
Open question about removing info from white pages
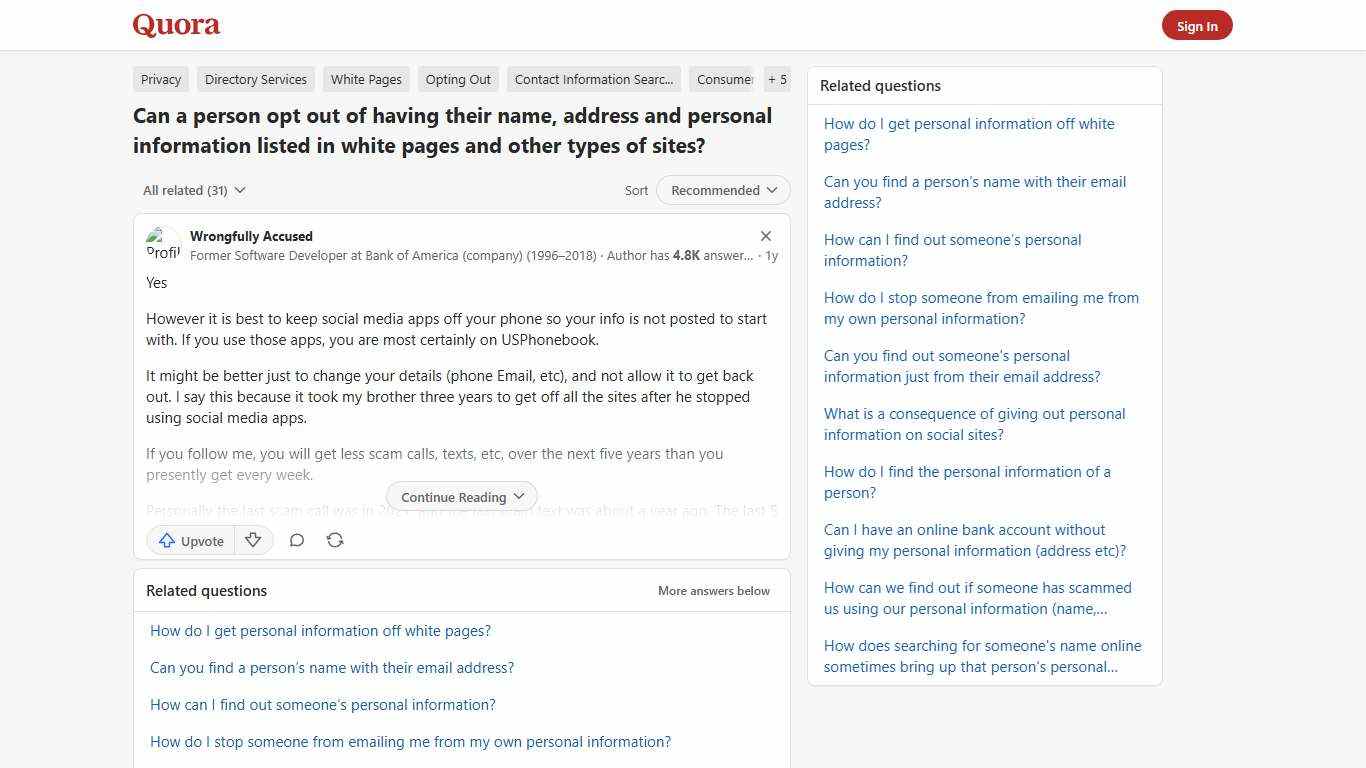(320, 630)
